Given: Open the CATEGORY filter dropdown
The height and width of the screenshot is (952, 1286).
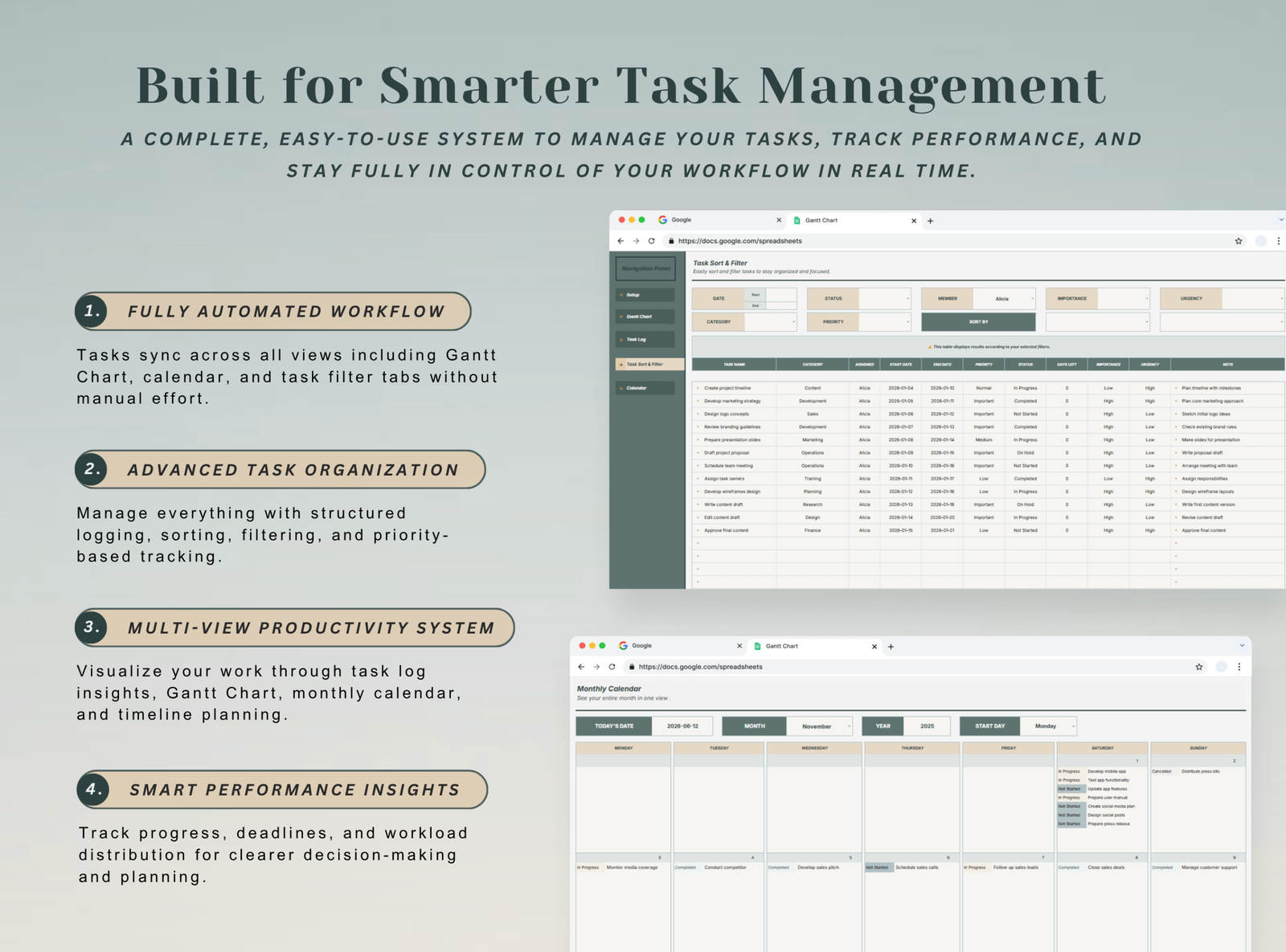Looking at the screenshot, I should (x=771, y=322).
